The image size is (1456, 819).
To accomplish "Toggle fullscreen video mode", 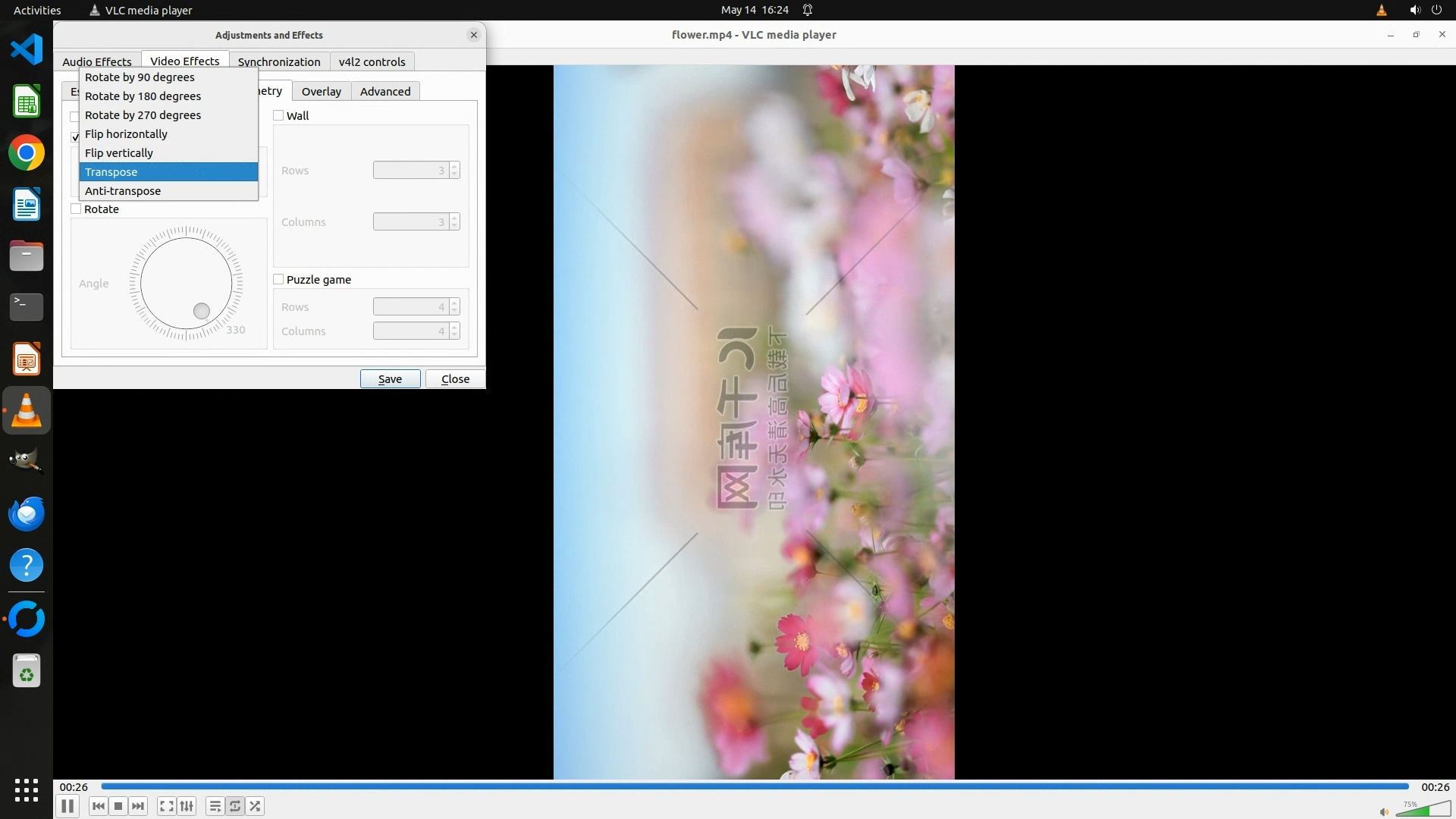I will (x=167, y=806).
